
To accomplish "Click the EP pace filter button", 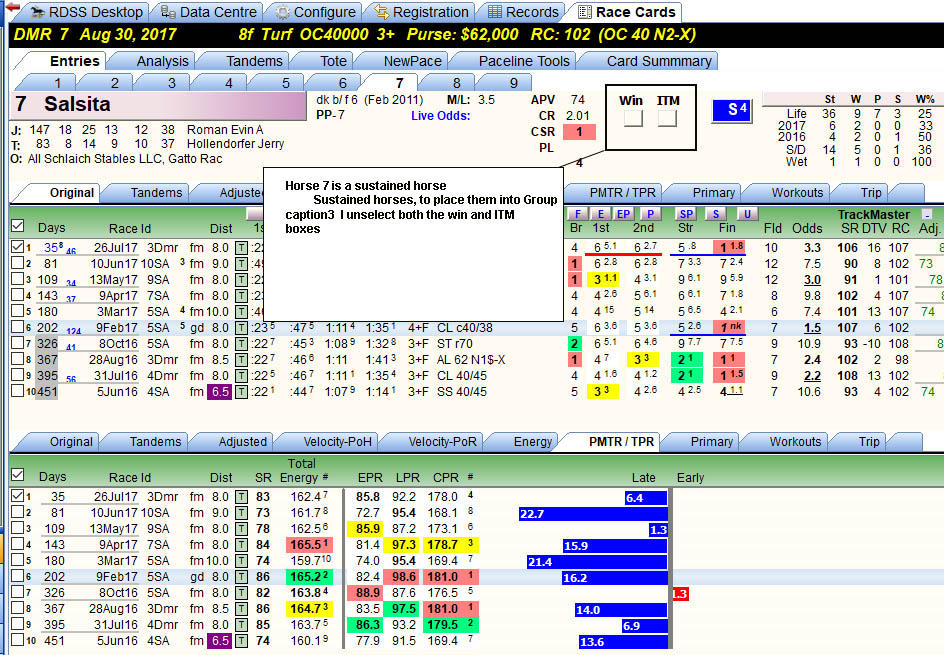I will 623,214.
